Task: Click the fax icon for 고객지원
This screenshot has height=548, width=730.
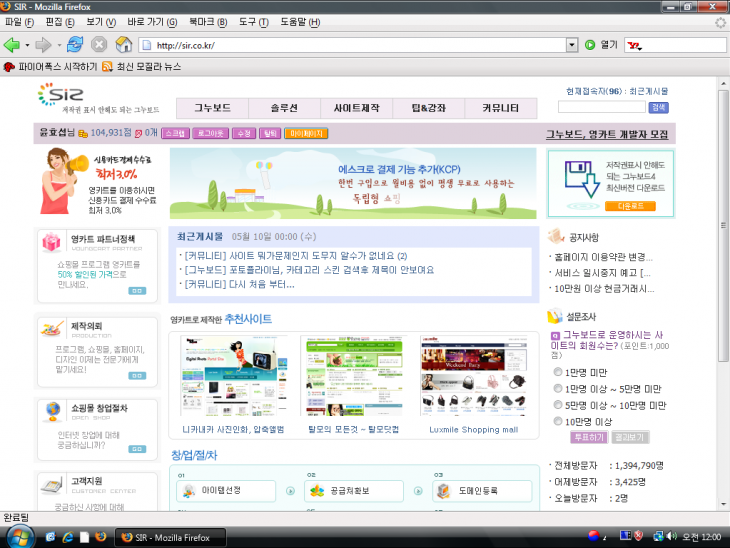Action: click(x=52, y=486)
